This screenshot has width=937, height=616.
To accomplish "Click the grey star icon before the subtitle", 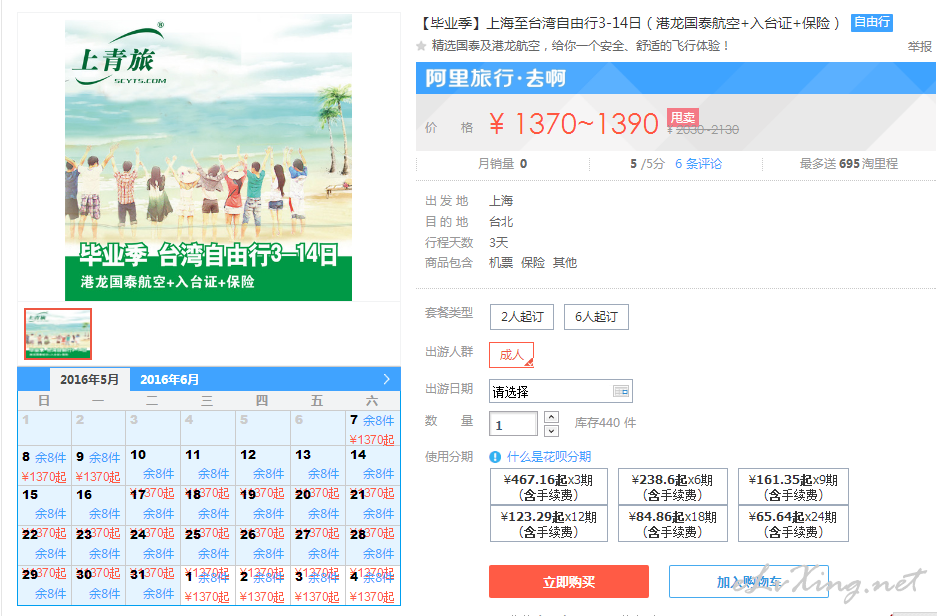I will click(421, 46).
